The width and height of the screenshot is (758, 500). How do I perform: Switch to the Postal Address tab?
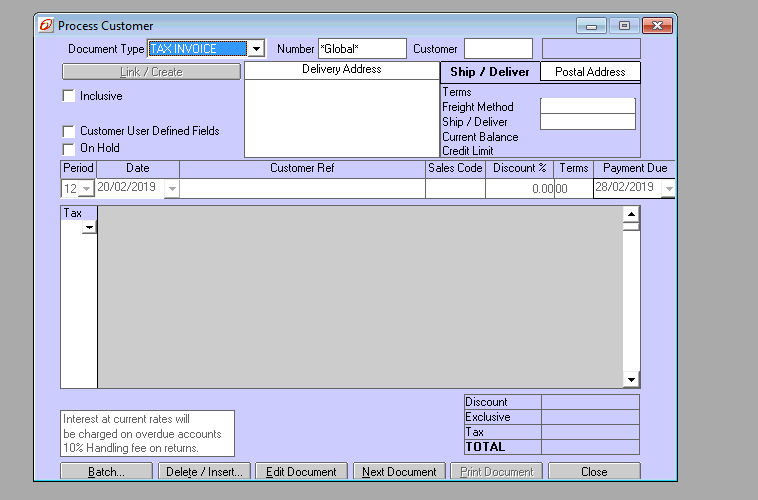coord(590,72)
